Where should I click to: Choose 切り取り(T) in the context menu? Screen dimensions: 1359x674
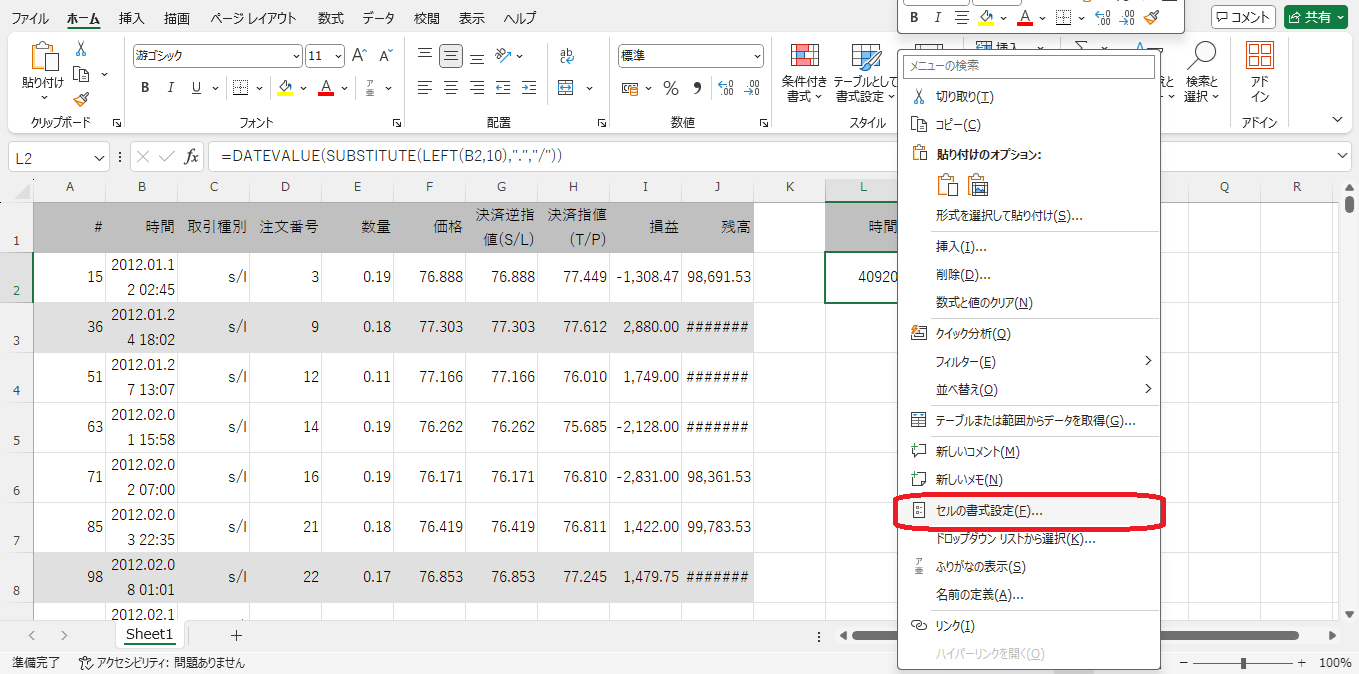[x=1029, y=97]
